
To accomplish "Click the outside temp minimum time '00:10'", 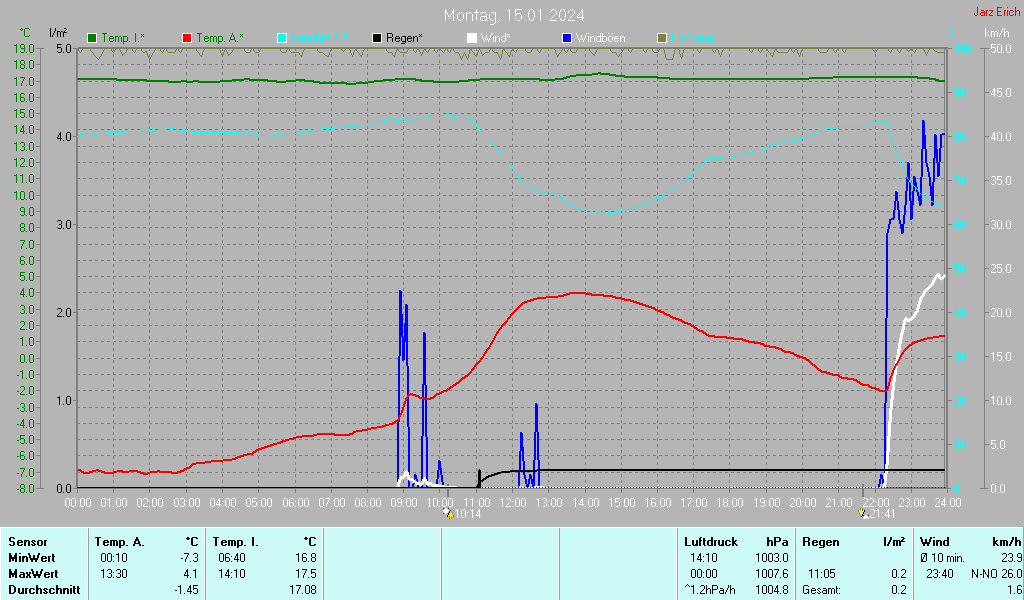I will click(114, 558).
